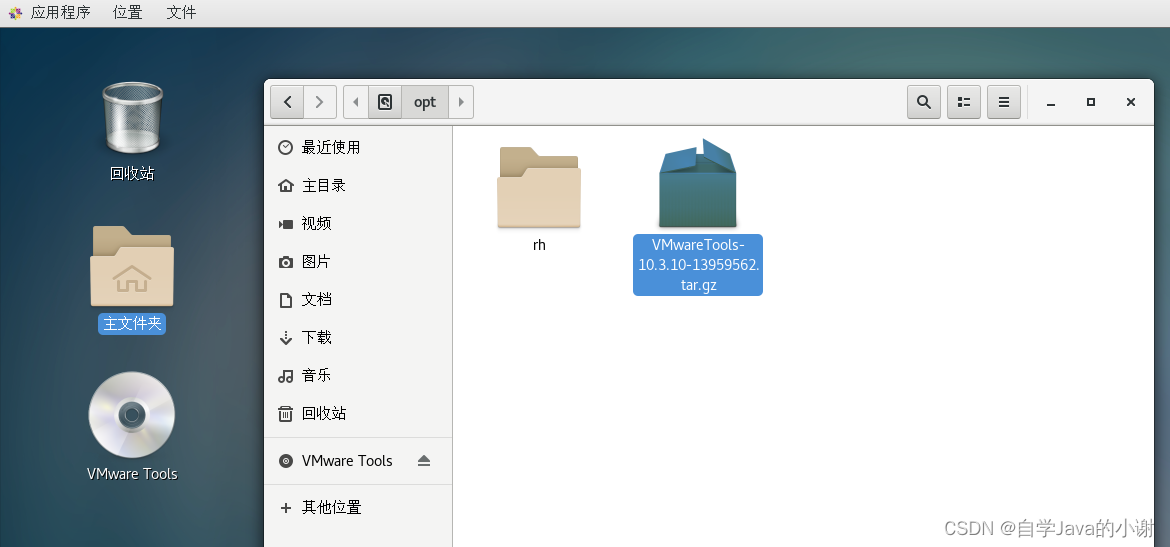
Task: Click the path bar left scroll triangle
Action: [x=356, y=101]
